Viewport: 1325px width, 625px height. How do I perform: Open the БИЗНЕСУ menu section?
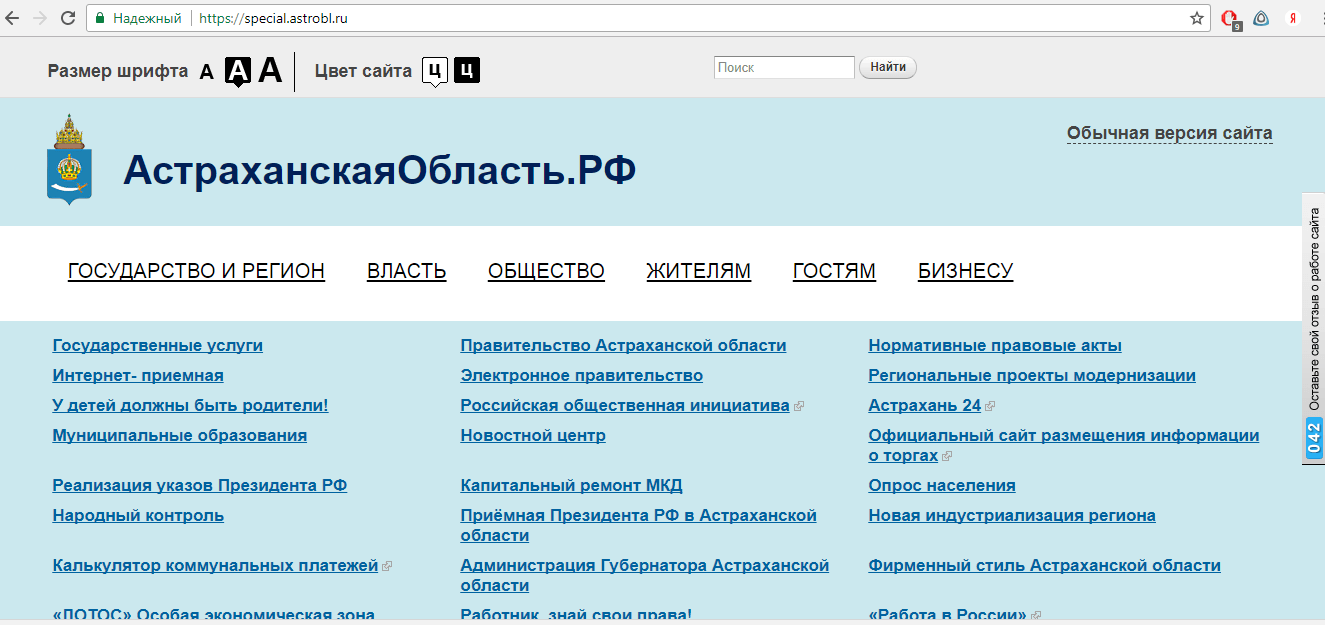pos(965,271)
